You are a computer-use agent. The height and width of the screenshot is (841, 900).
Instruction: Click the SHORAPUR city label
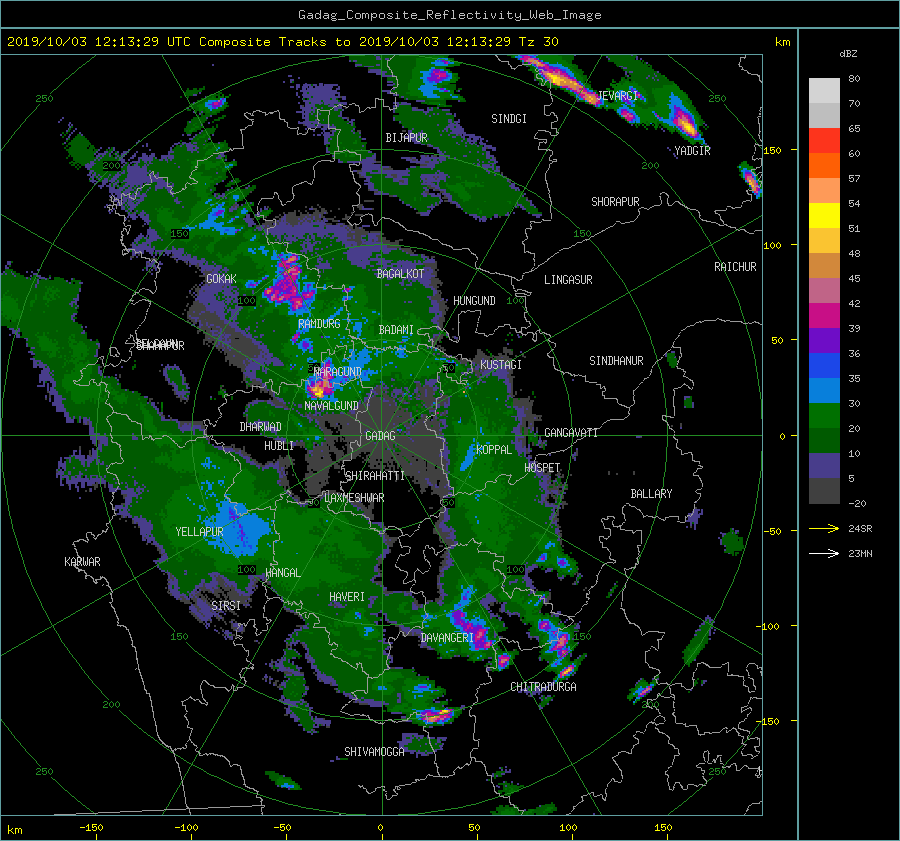[615, 202]
